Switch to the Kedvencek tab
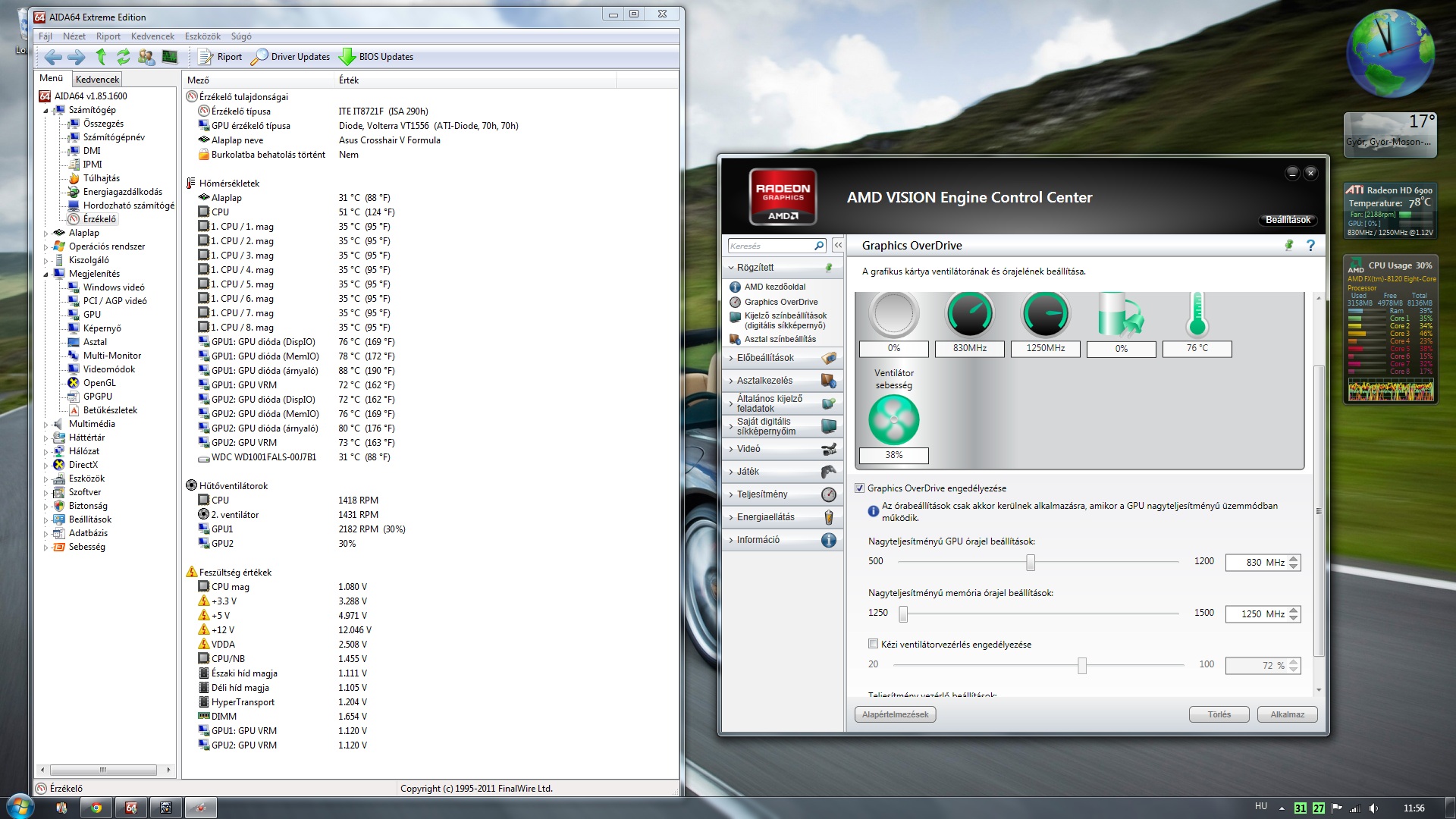Image resolution: width=1456 pixels, height=819 pixels. click(x=97, y=79)
